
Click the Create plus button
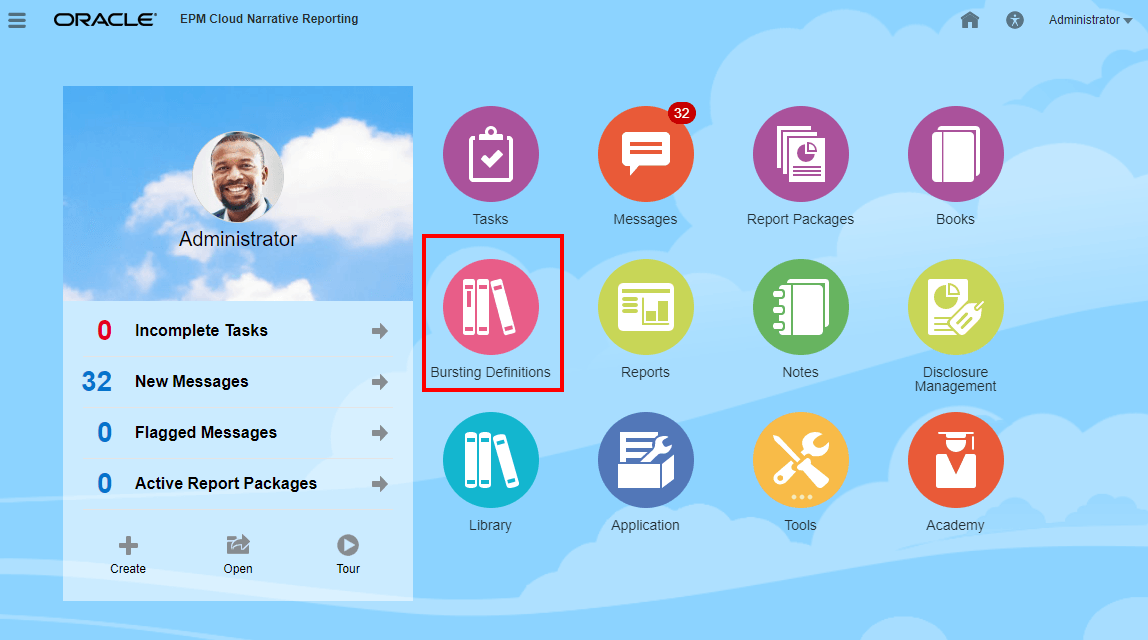pos(128,555)
